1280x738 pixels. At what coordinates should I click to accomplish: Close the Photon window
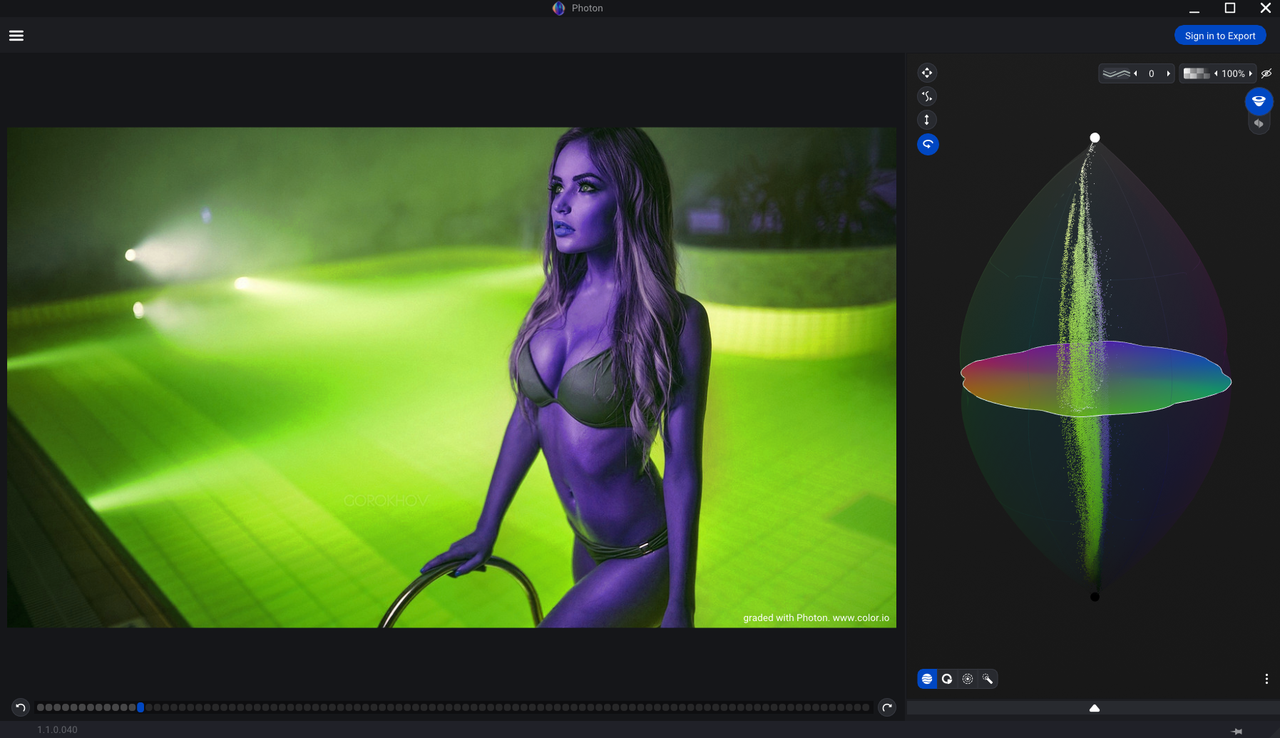tap(1265, 8)
